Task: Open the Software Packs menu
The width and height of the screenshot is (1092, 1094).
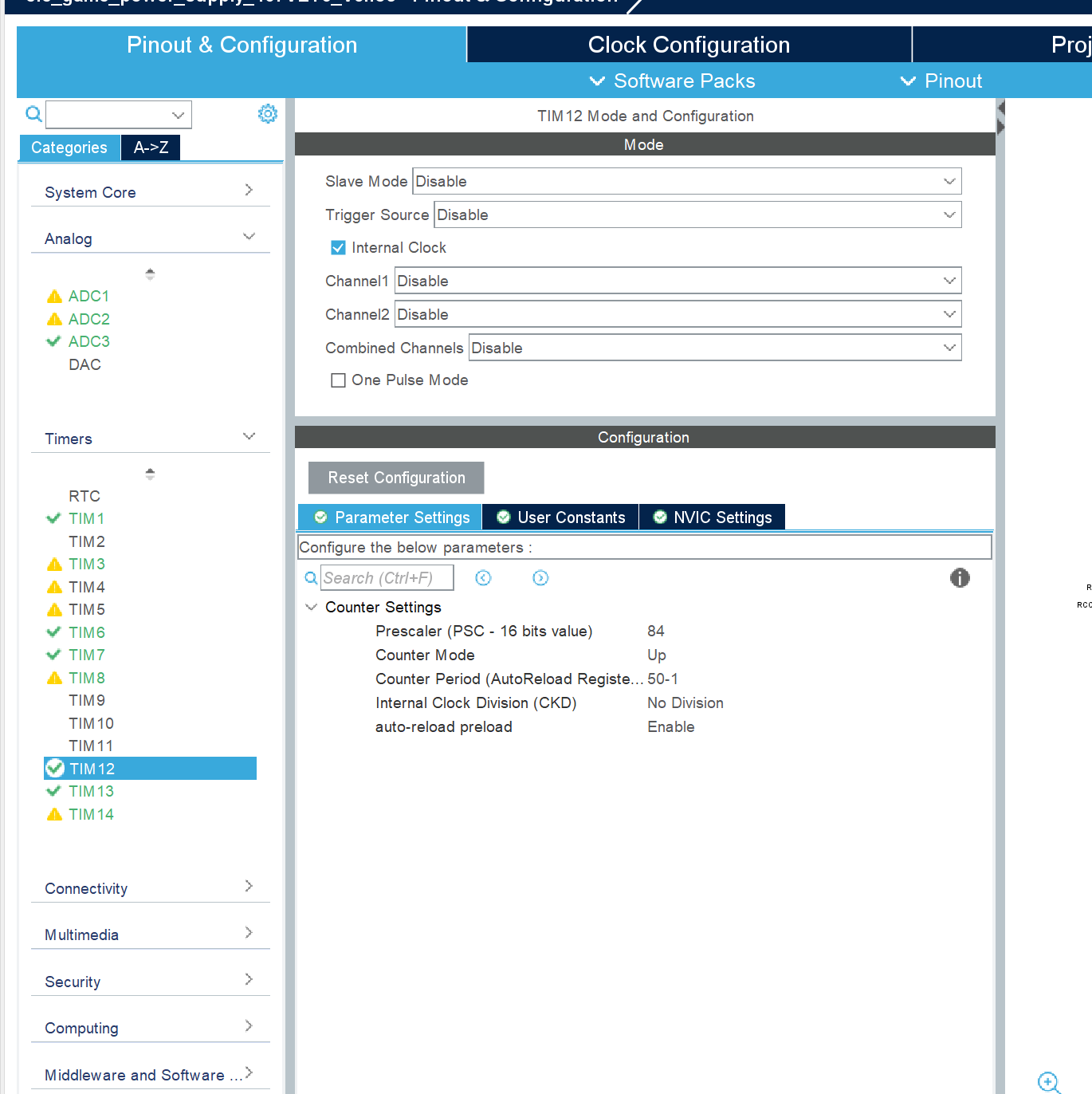Action: click(x=672, y=81)
